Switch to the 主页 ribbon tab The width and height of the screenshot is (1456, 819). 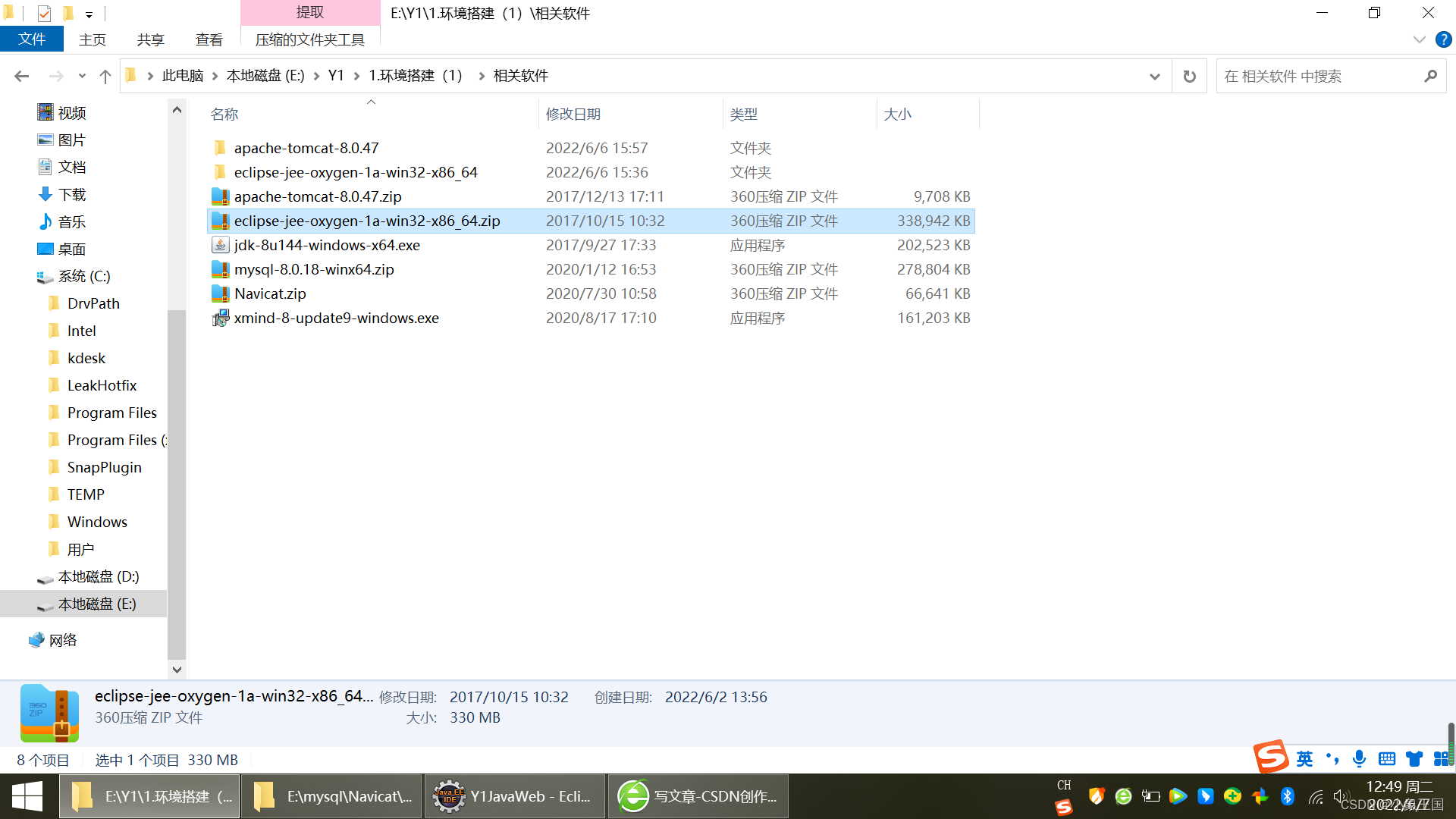(x=93, y=39)
